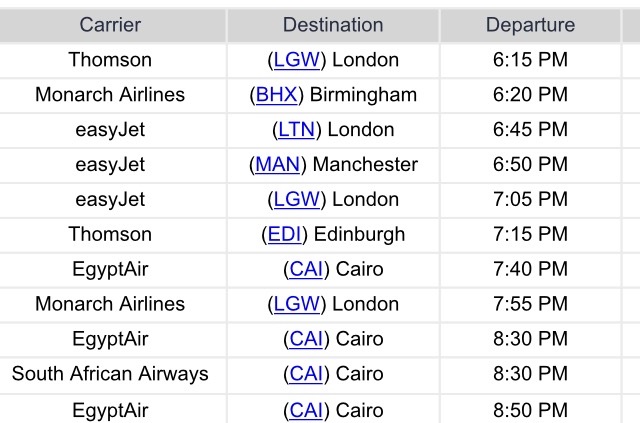Select Monarch Airlines cell in Birmingham row
The height and width of the screenshot is (423, 640).
110,95
